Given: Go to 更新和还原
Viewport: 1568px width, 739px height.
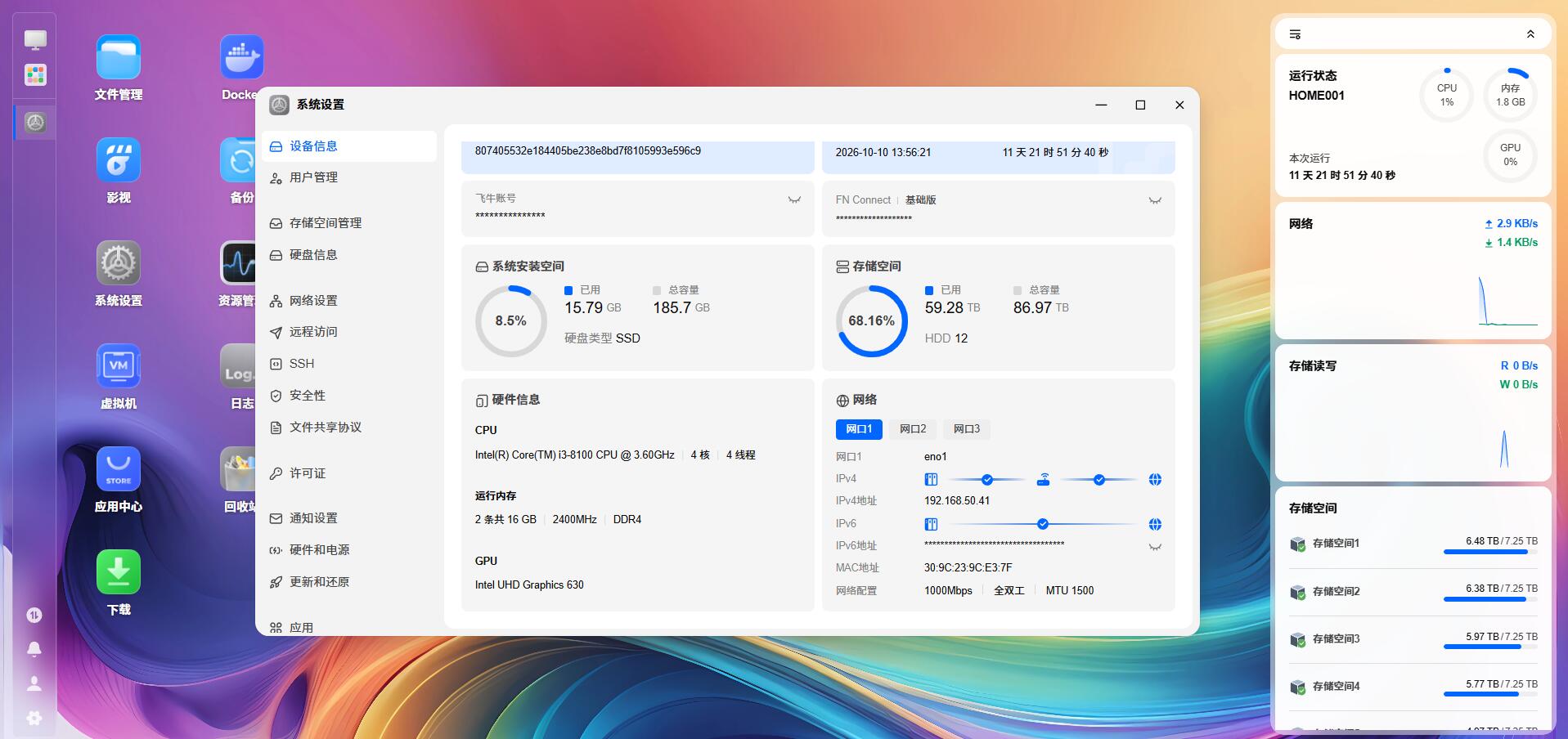Looking at the screenshot, I should point(349,582).
